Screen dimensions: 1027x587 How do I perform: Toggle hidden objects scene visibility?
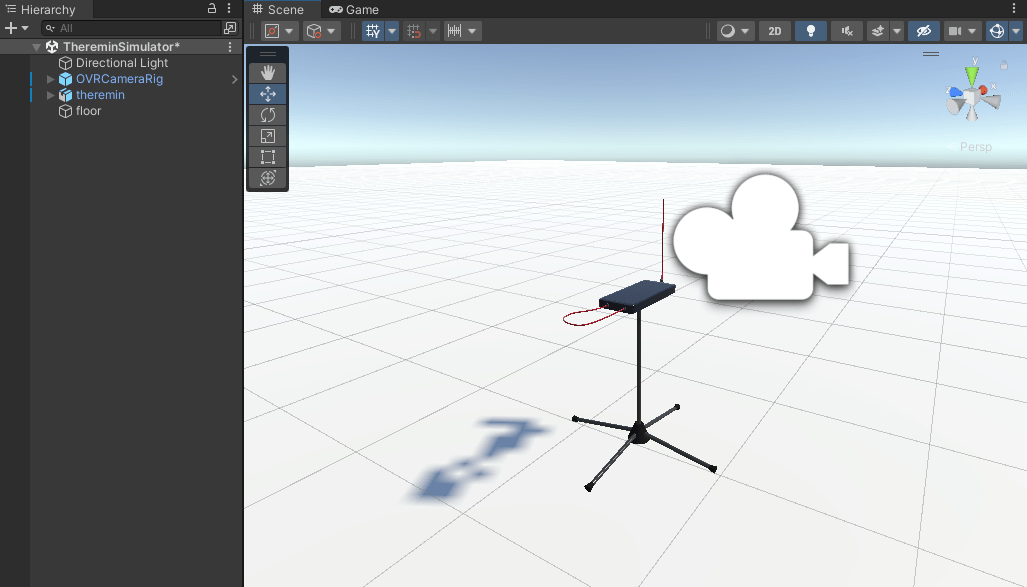[924, 31]
